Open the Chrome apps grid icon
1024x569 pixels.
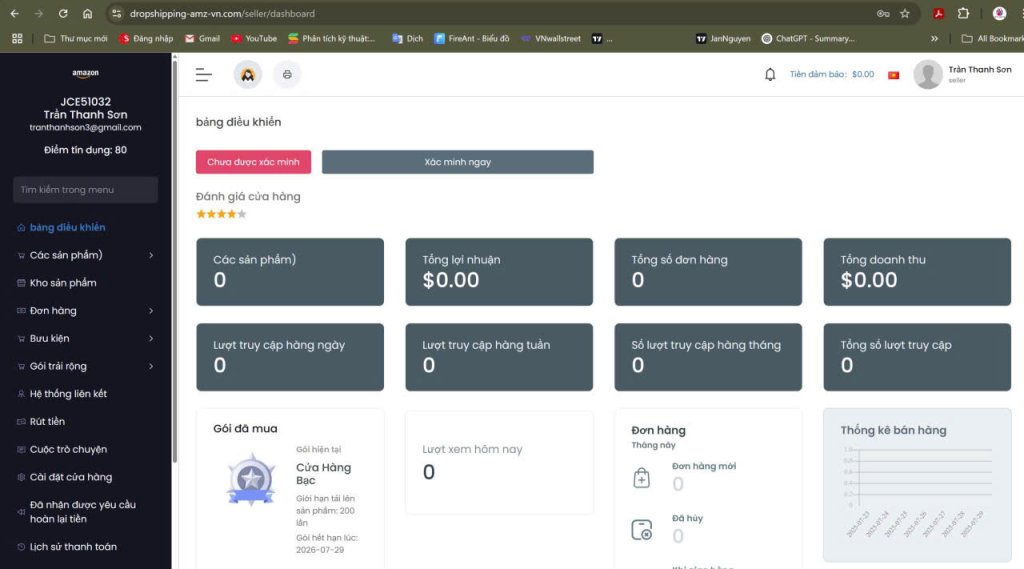point(17,39)
